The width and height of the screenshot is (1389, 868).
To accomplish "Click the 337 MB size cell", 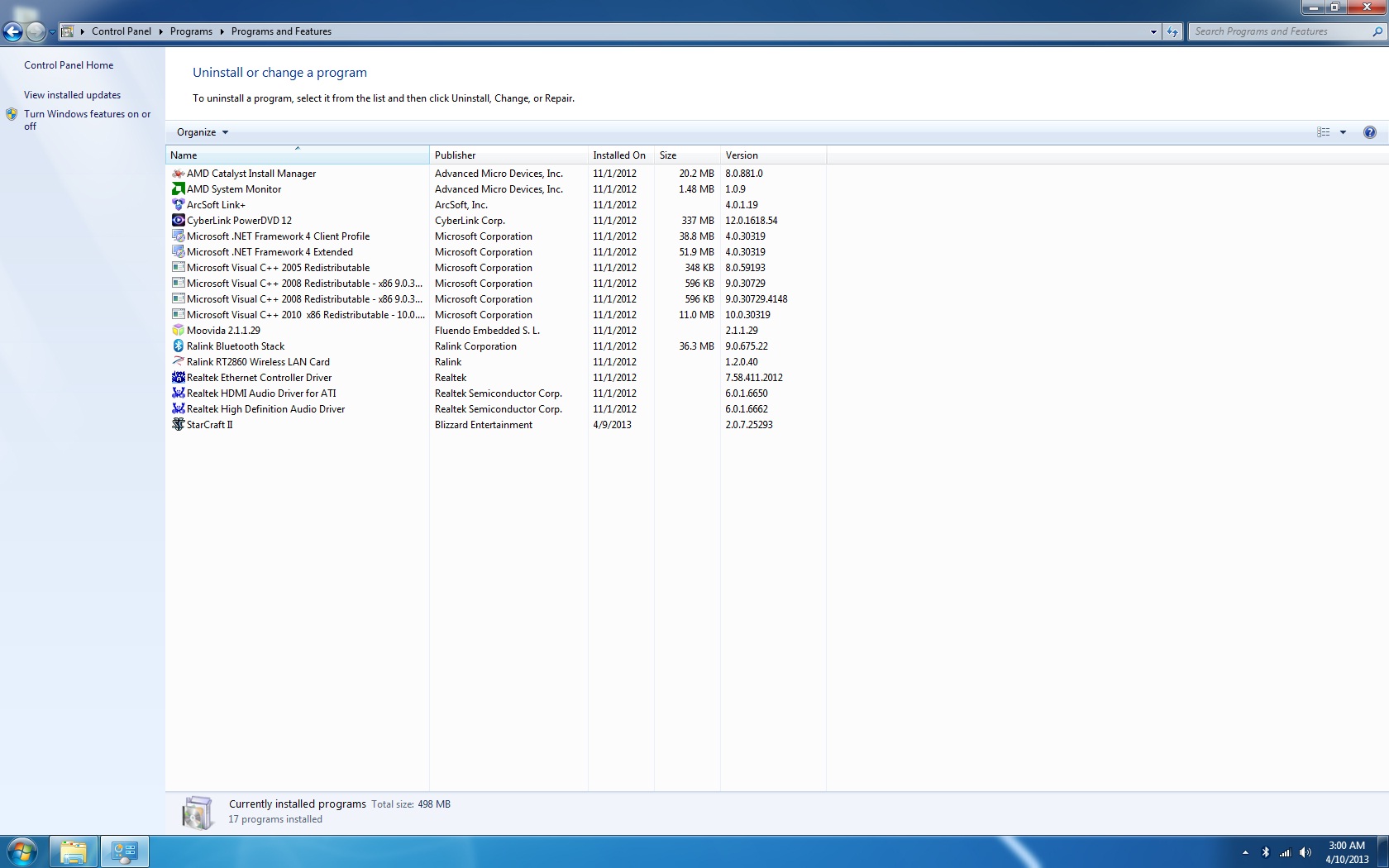I will pyautogui.click(x=698, y=221).
